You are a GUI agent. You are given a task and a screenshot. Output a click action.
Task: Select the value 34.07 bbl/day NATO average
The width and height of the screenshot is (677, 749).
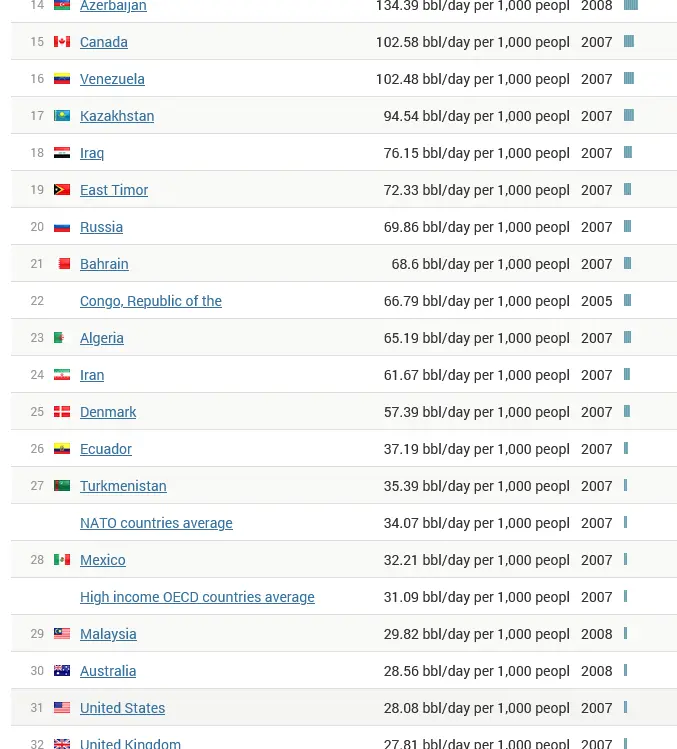pos(476,523)
